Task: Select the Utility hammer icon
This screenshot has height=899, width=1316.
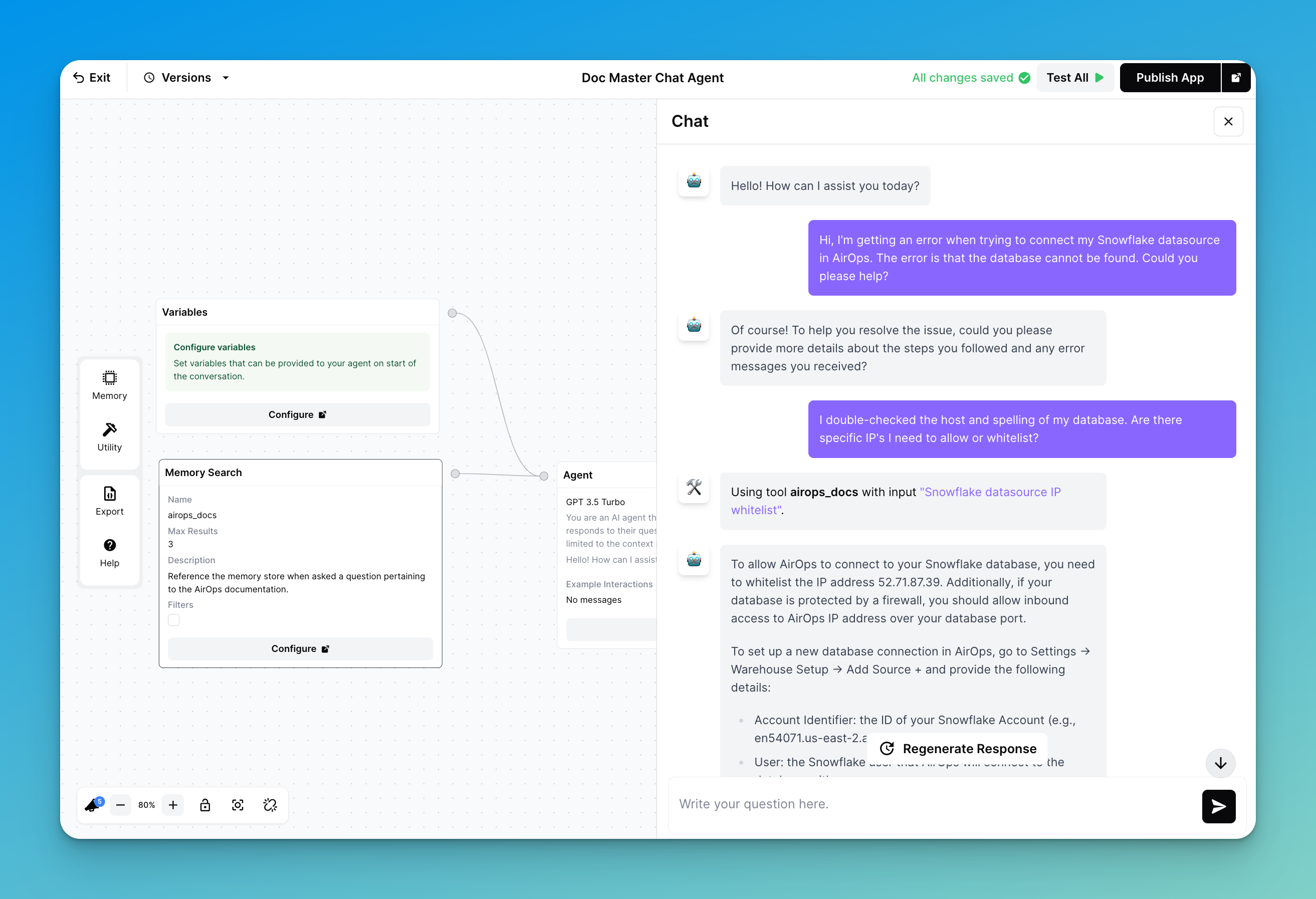Action: coord(109,437)
